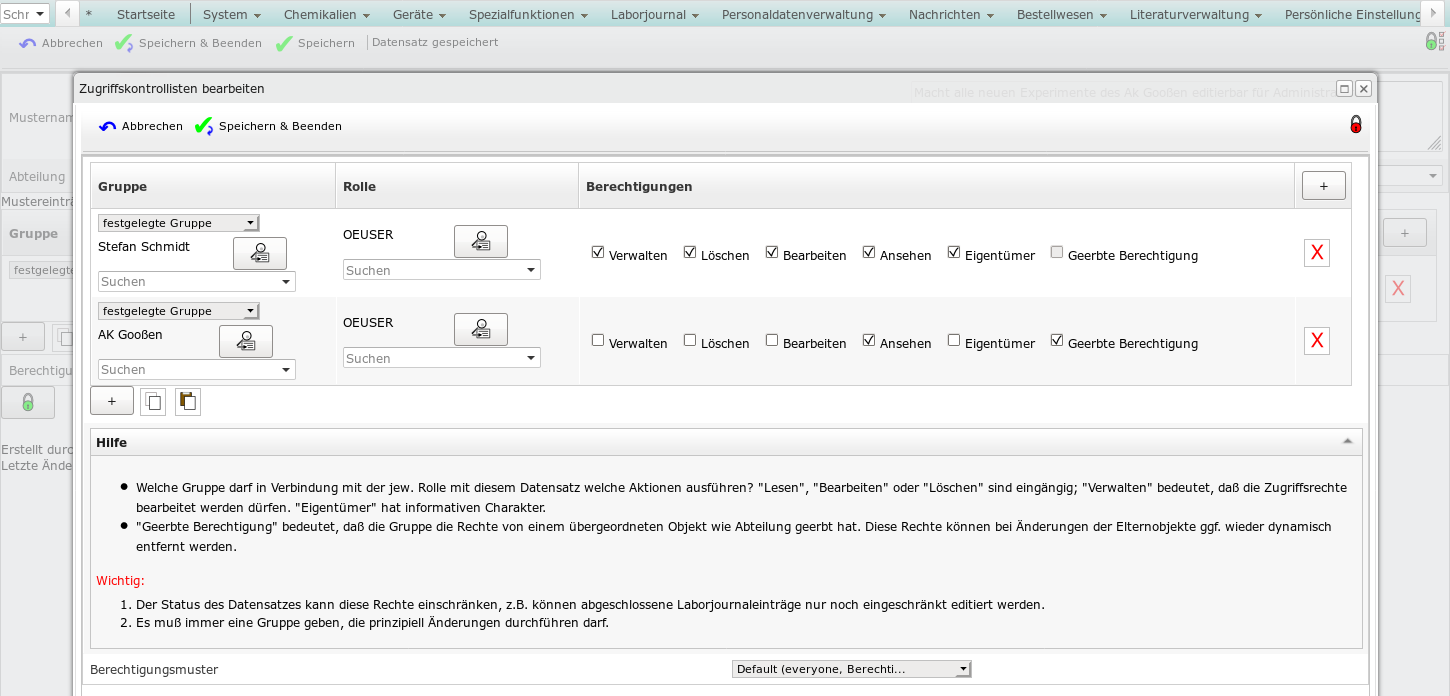
Task: Toggle Geerbte Berechtigung for AK Gooßen
Action: [x=1057, y=340]
